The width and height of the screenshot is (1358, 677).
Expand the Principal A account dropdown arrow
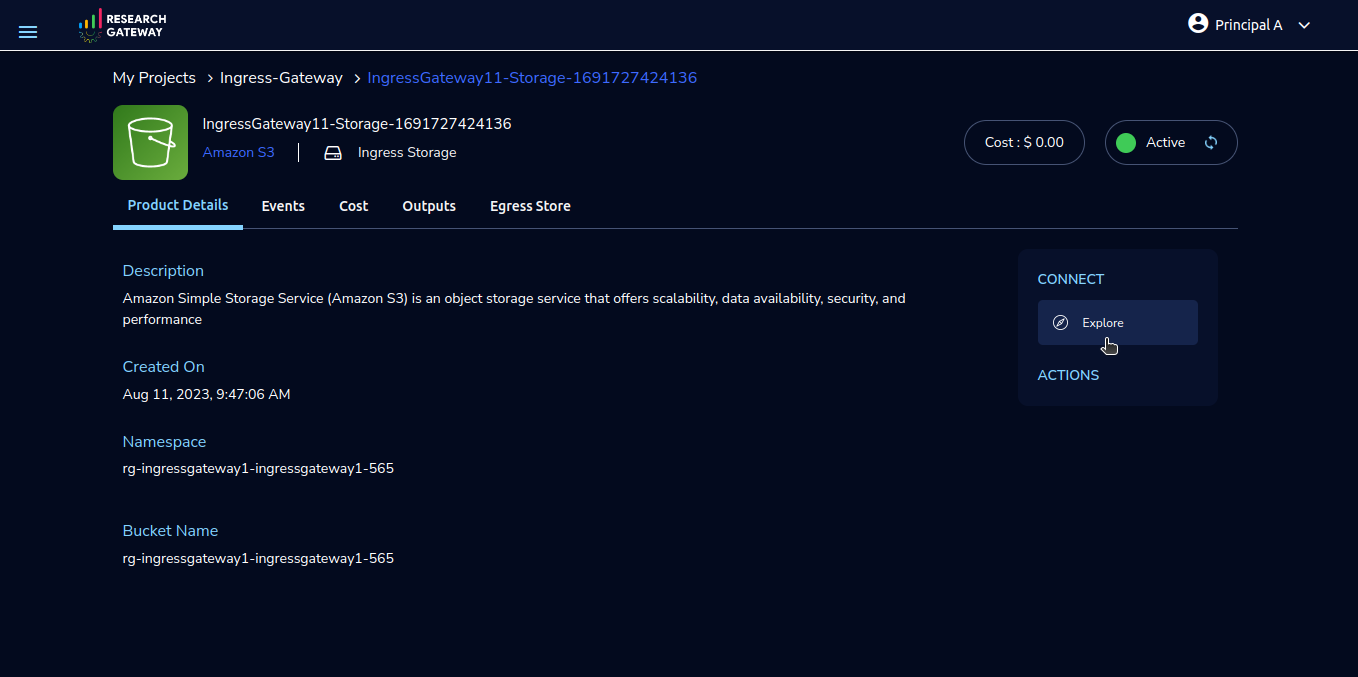[x=1304, y=26]
